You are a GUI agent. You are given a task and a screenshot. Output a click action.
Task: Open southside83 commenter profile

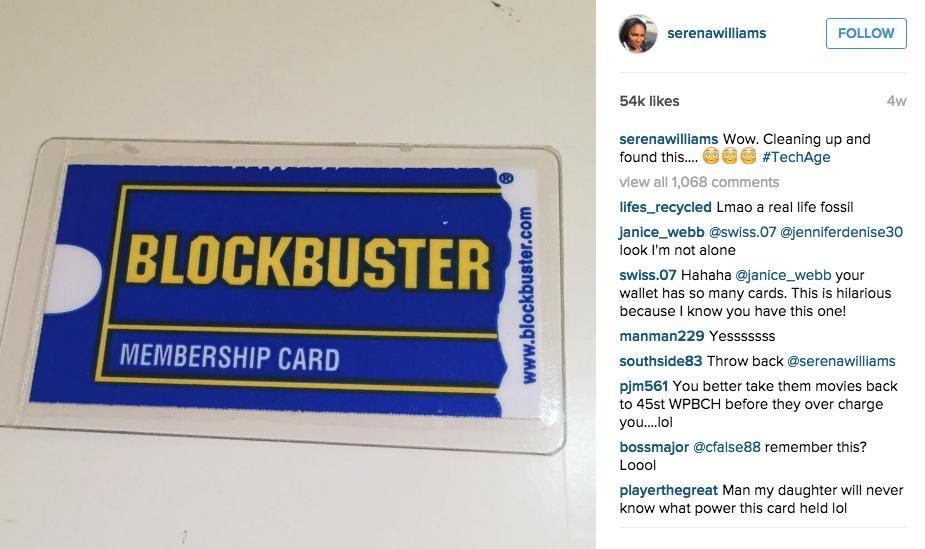(x=661, y=361)
